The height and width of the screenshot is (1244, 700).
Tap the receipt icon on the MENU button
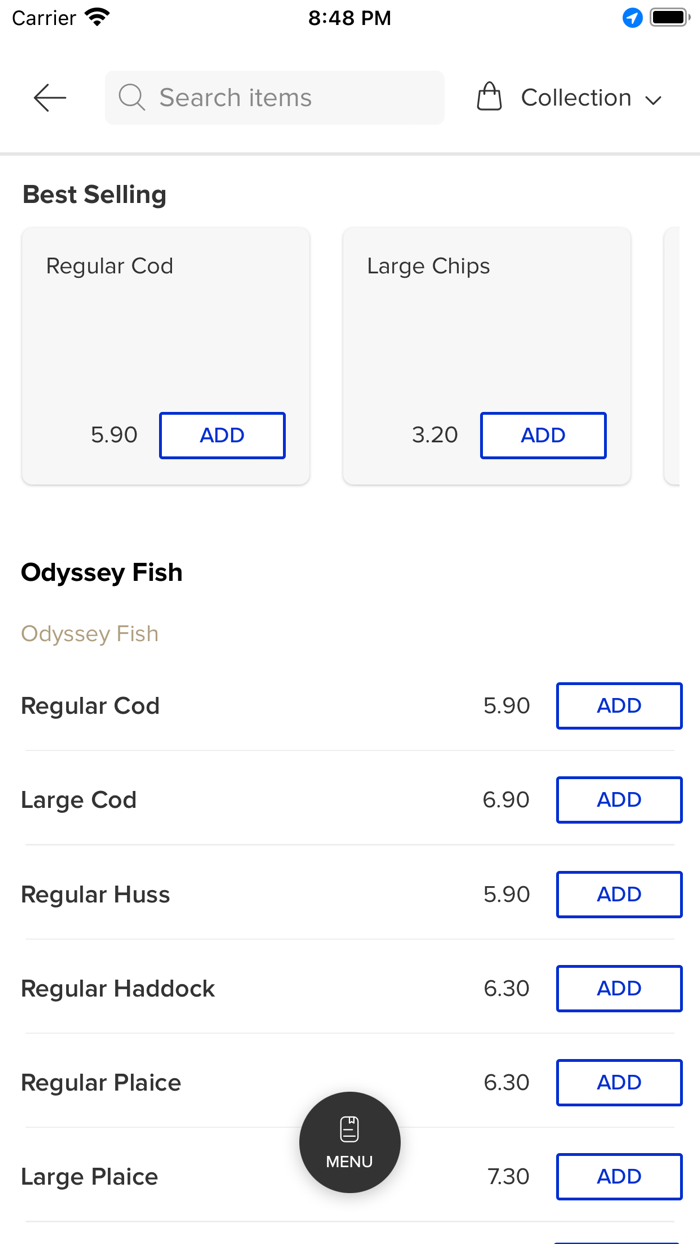pyautogui.click(x=349, y=1127)
